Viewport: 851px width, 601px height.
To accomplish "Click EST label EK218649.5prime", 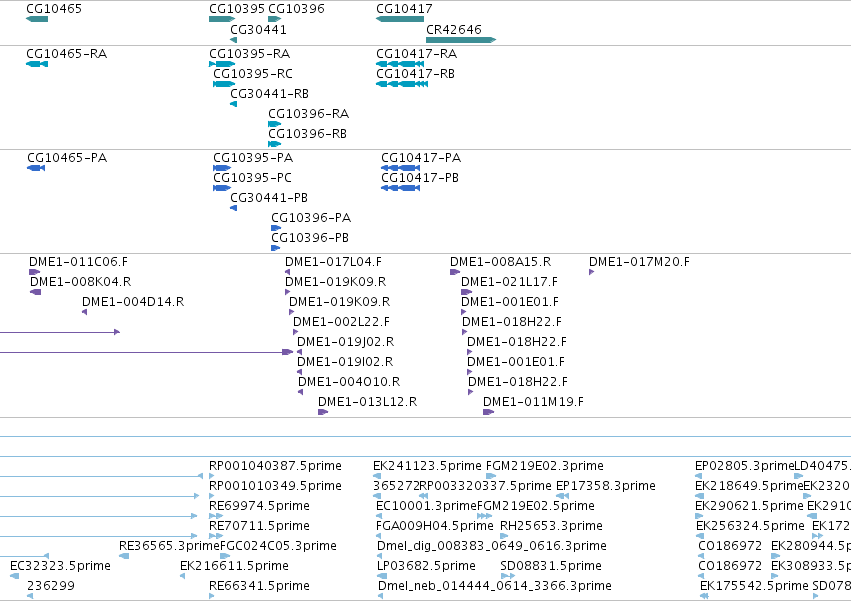I will (749, 486).
